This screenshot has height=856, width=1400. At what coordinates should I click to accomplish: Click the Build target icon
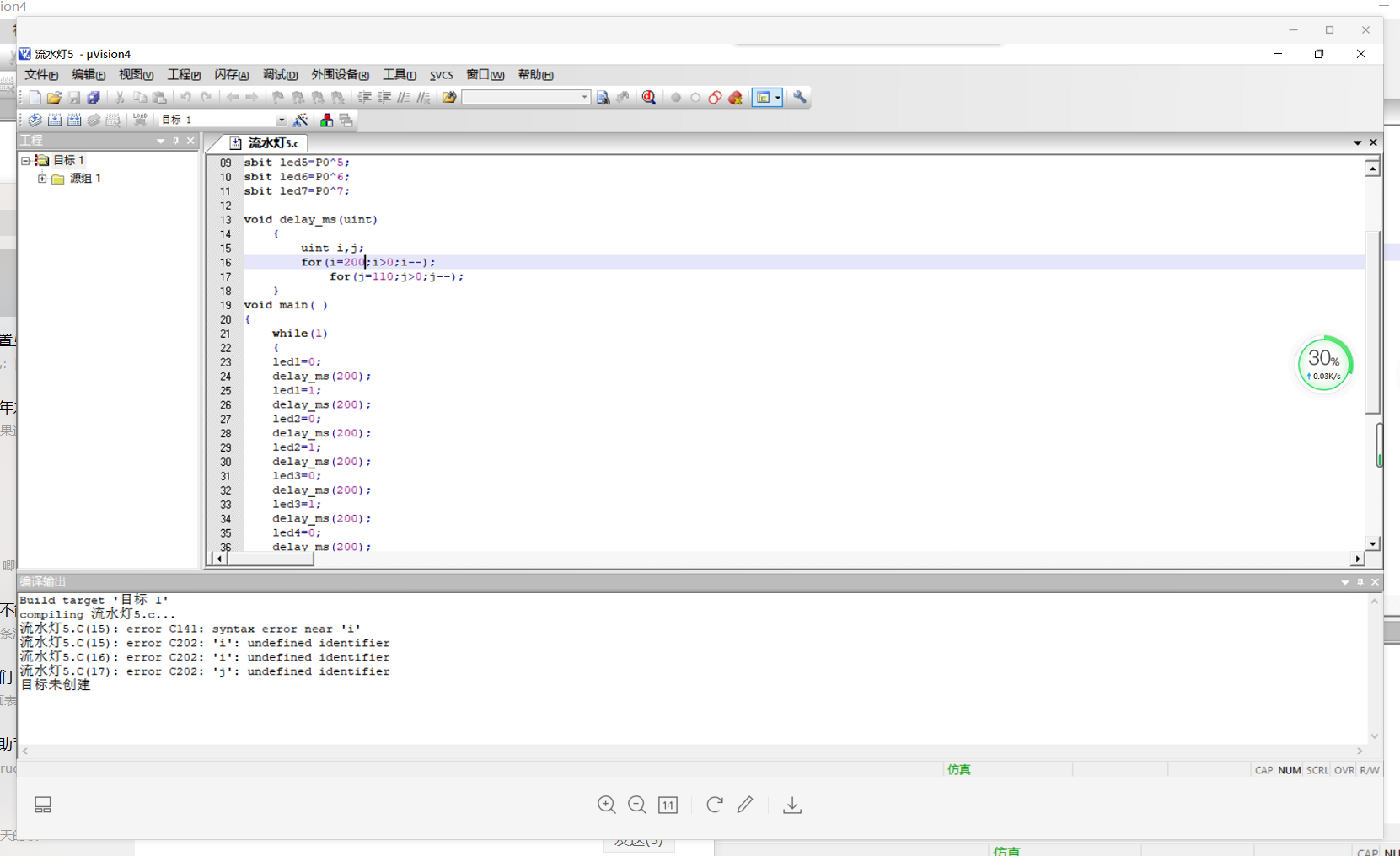click(55, 120)
